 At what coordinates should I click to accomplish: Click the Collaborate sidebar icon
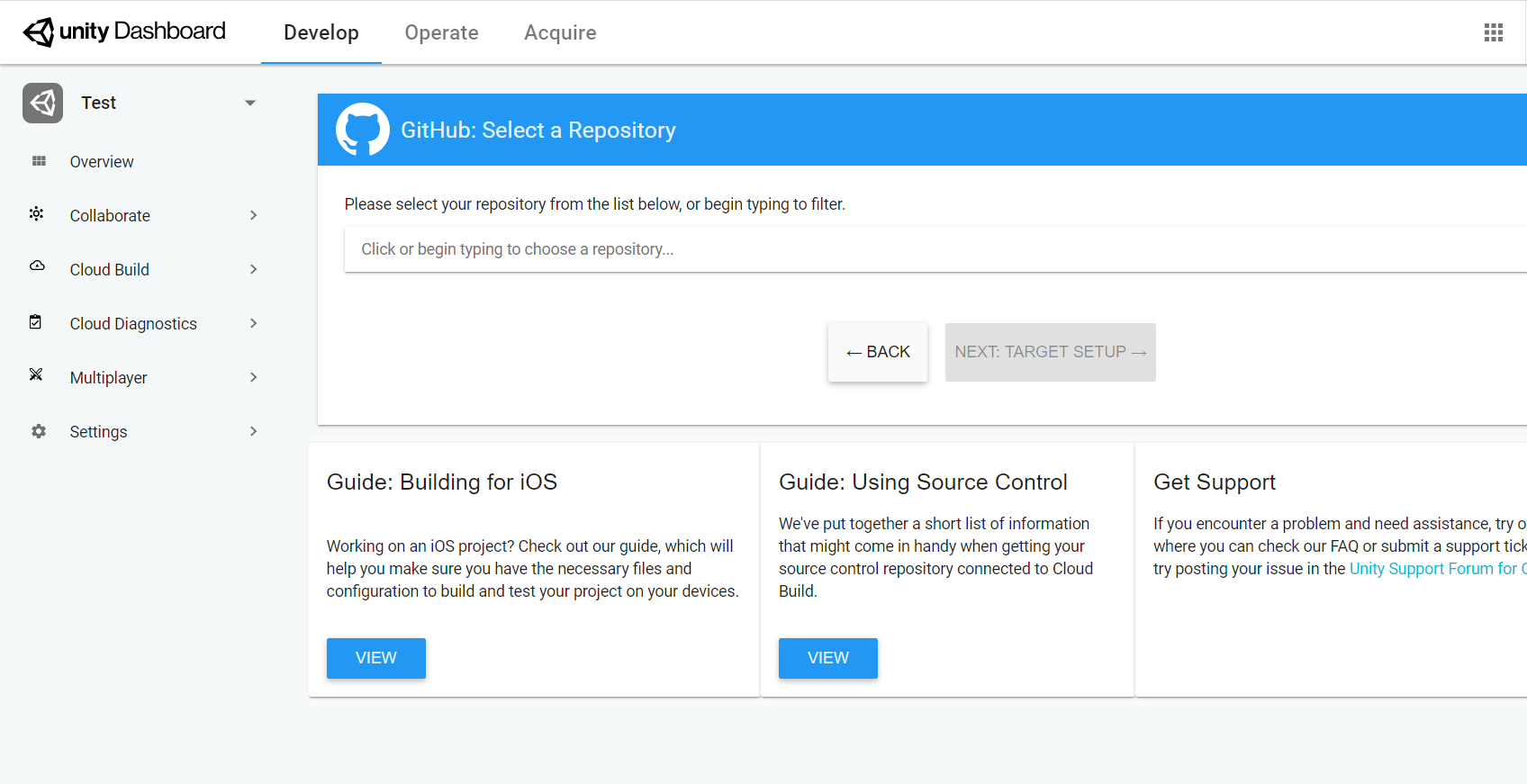click(37, 214)
